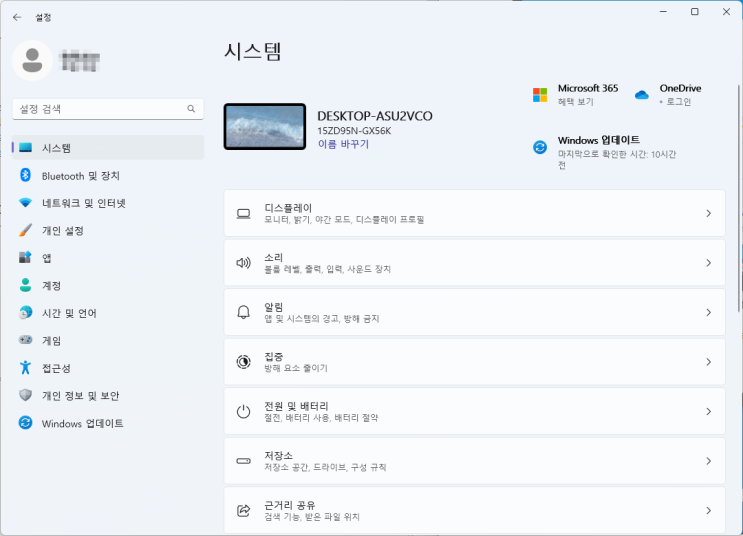
Task: Click 검색 기능, 받은 파일 위치 description
Action: pyautogui.click(x=312, y=517)
